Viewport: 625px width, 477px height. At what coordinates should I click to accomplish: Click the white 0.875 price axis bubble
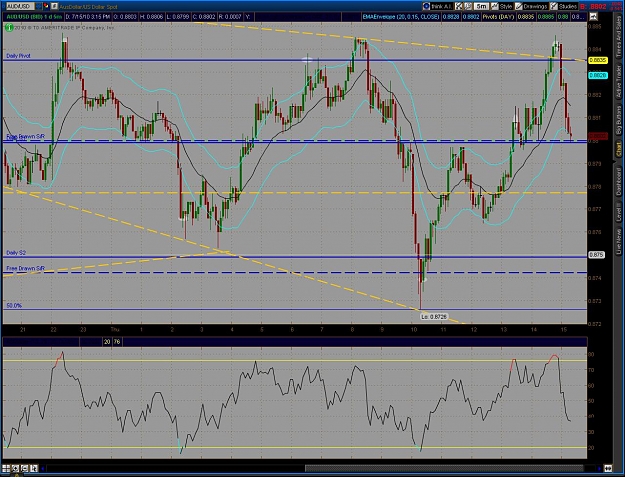pos(596,255)
